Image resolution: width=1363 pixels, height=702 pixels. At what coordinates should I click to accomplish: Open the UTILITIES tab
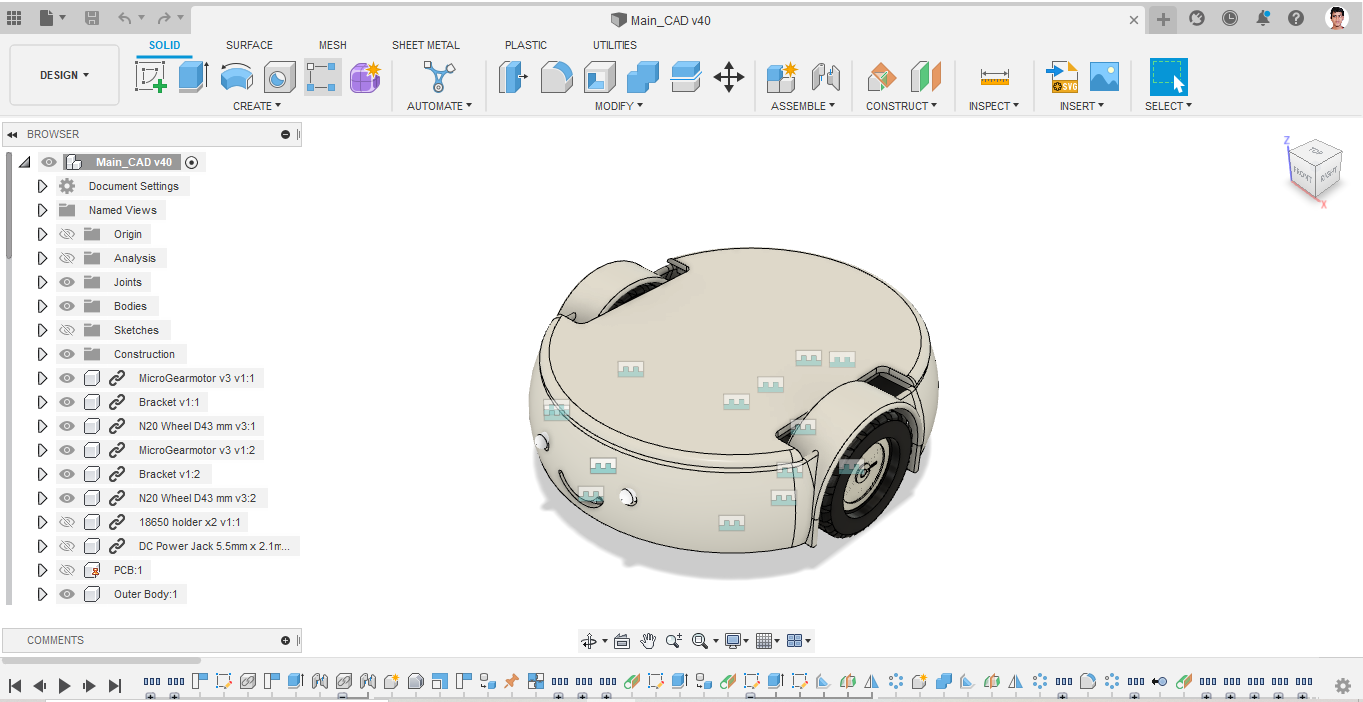pyautogui.click(x=614, y=45)
